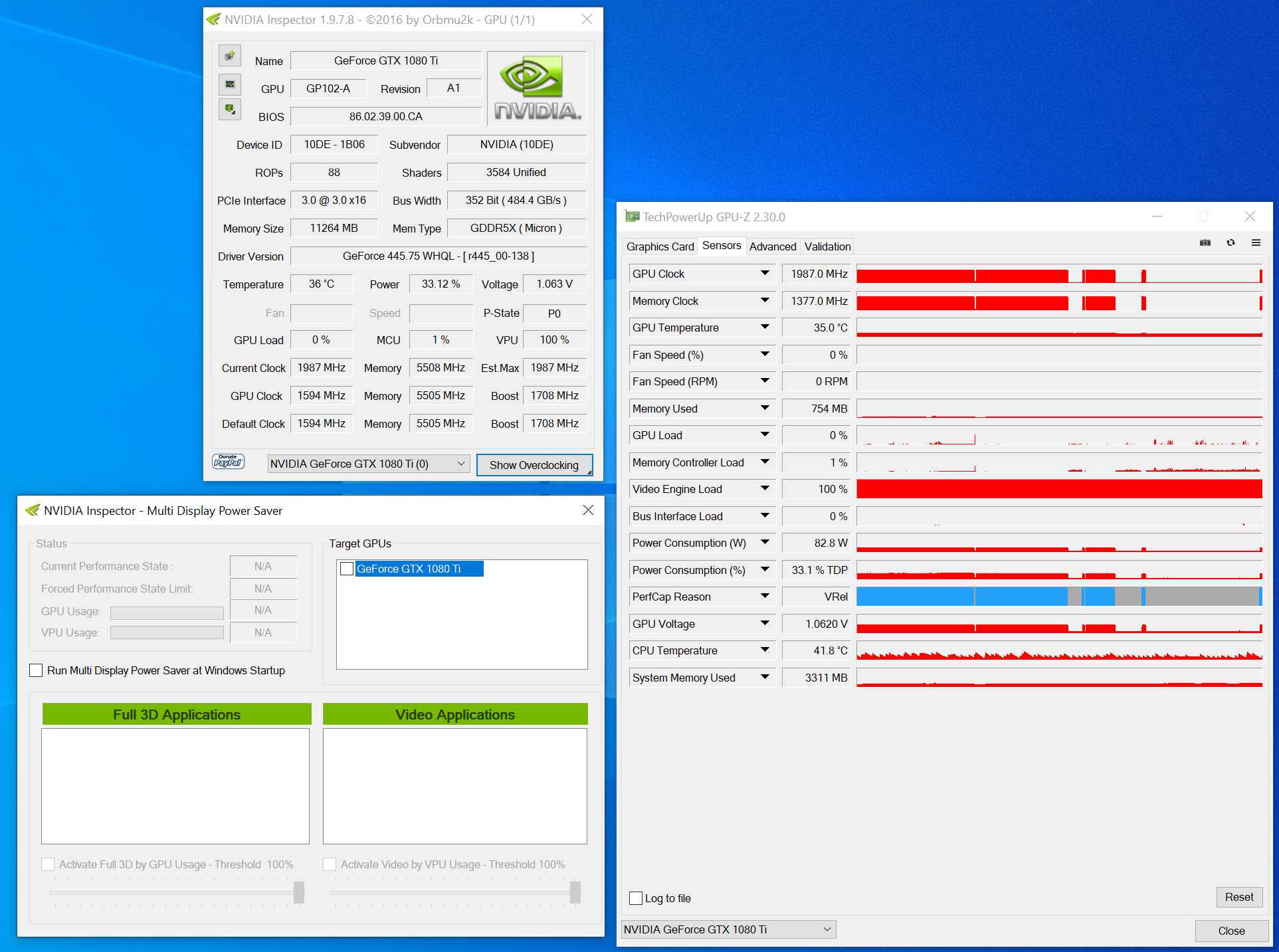Click GPU-Z refresh arrows icon
1279x952 pixels.
pos(1230,243)
